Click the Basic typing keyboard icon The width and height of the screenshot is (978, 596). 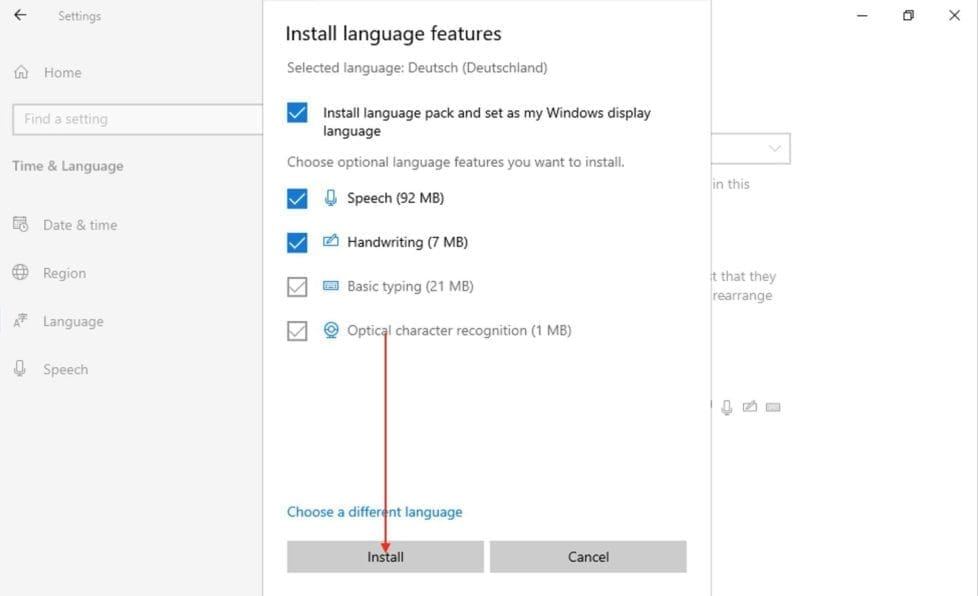point(330,286)
